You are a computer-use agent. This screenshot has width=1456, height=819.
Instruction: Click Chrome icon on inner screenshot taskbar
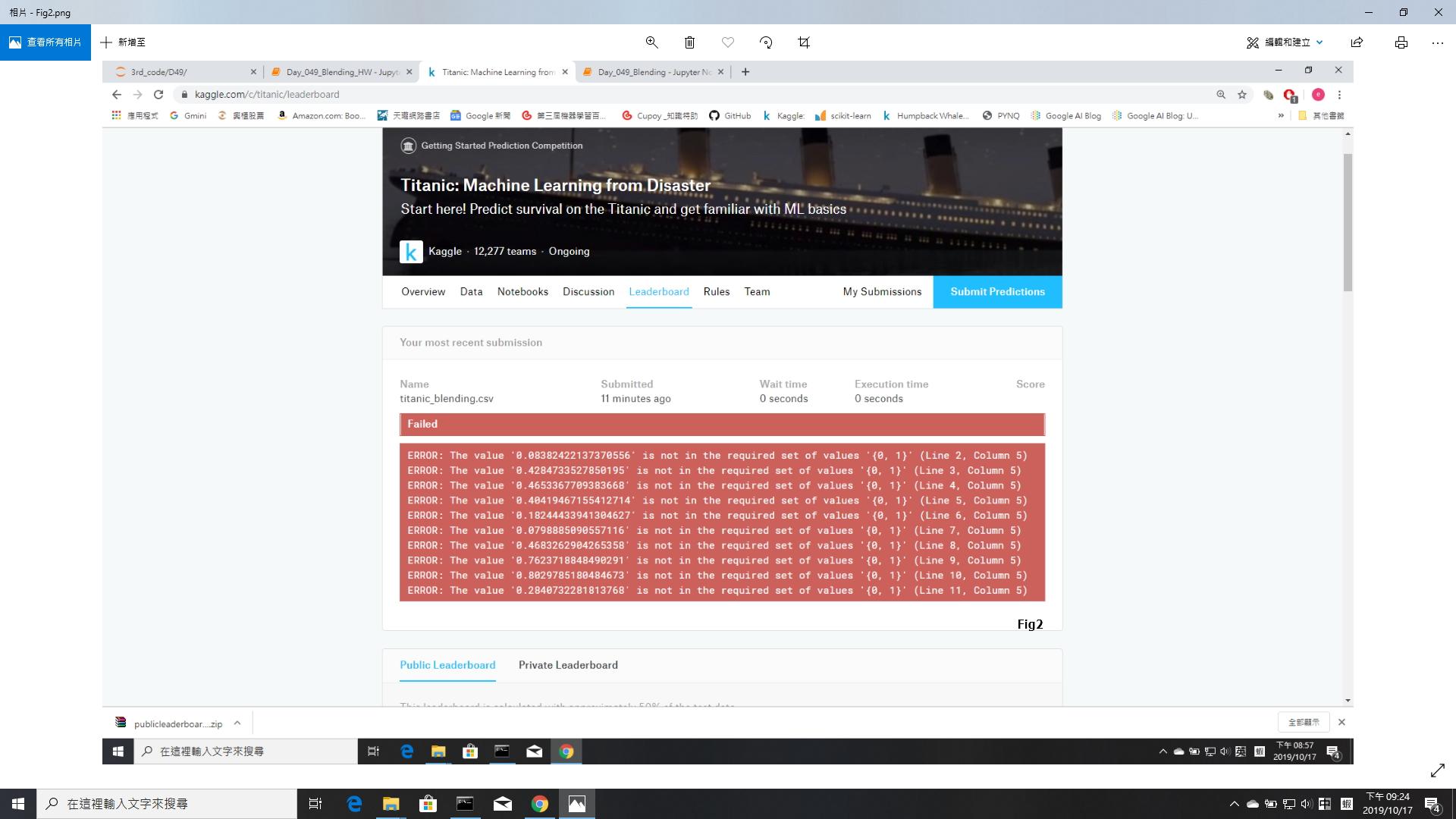point(566,752)
